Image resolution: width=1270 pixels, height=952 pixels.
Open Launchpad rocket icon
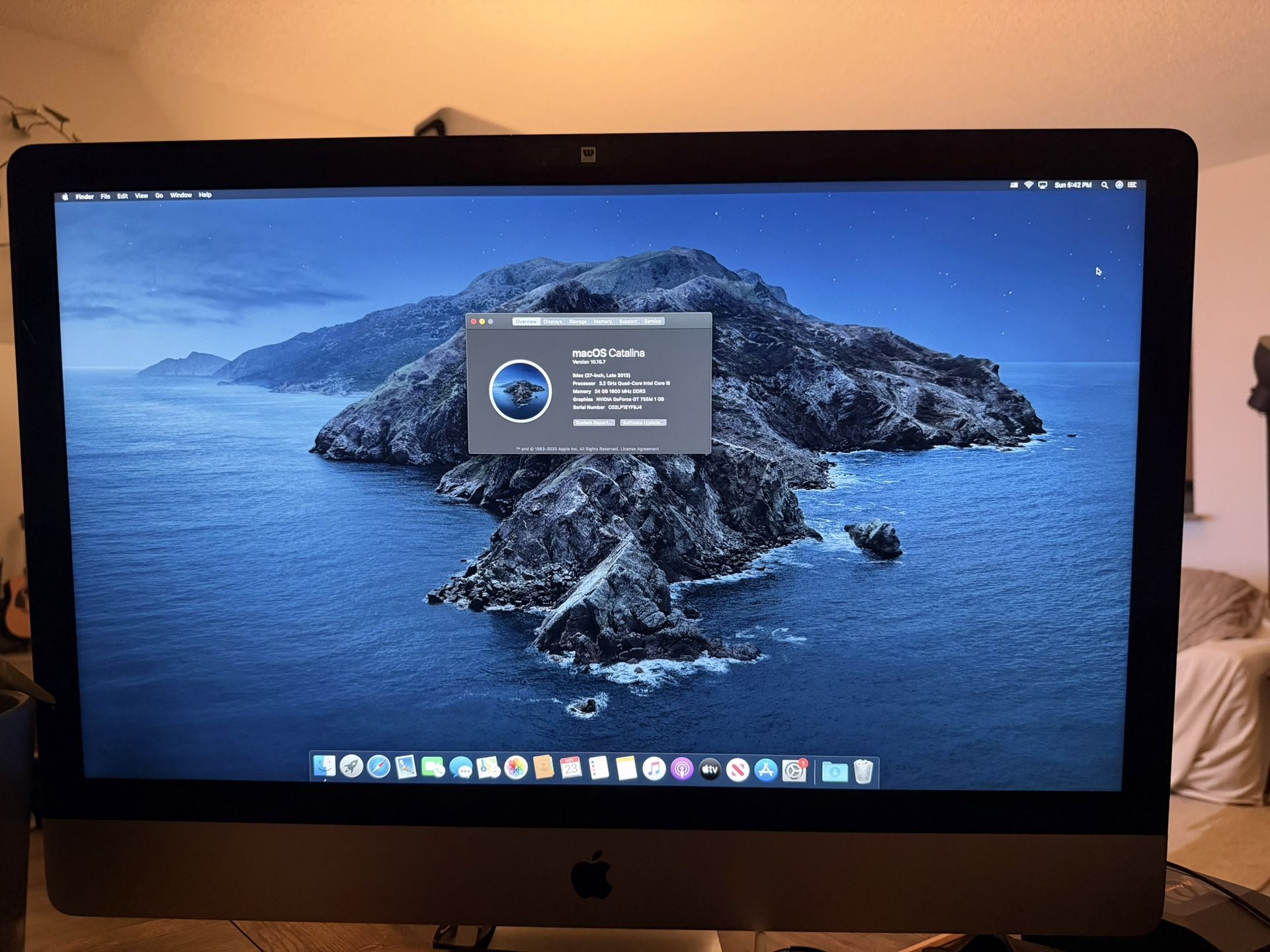point(351,767)
